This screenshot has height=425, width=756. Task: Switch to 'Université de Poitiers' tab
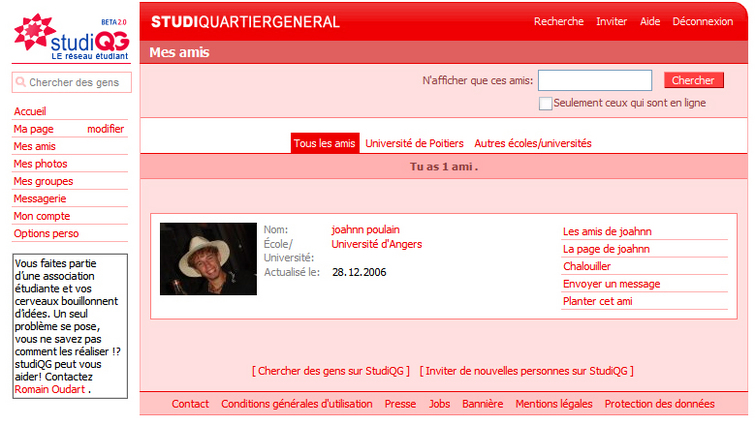pyautogui.click(x=414, y=143)
